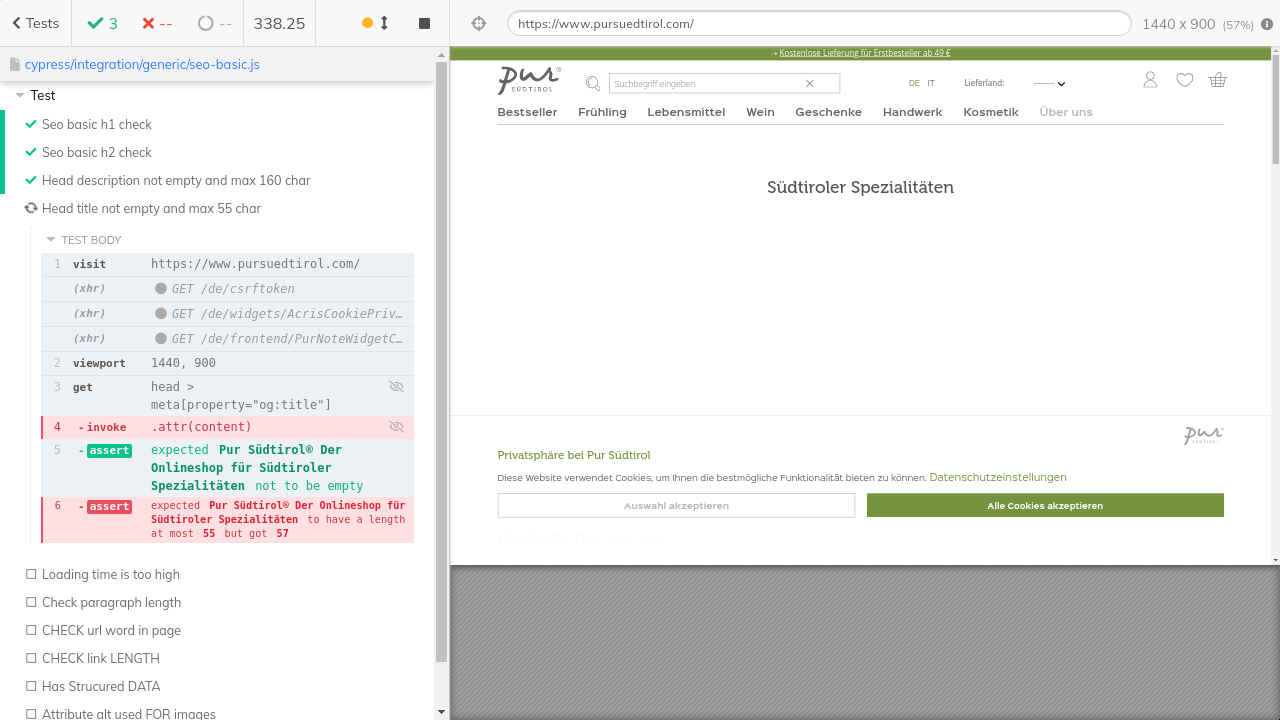Open the Wein menu item

pyautogui.click(x=760, y=112)
